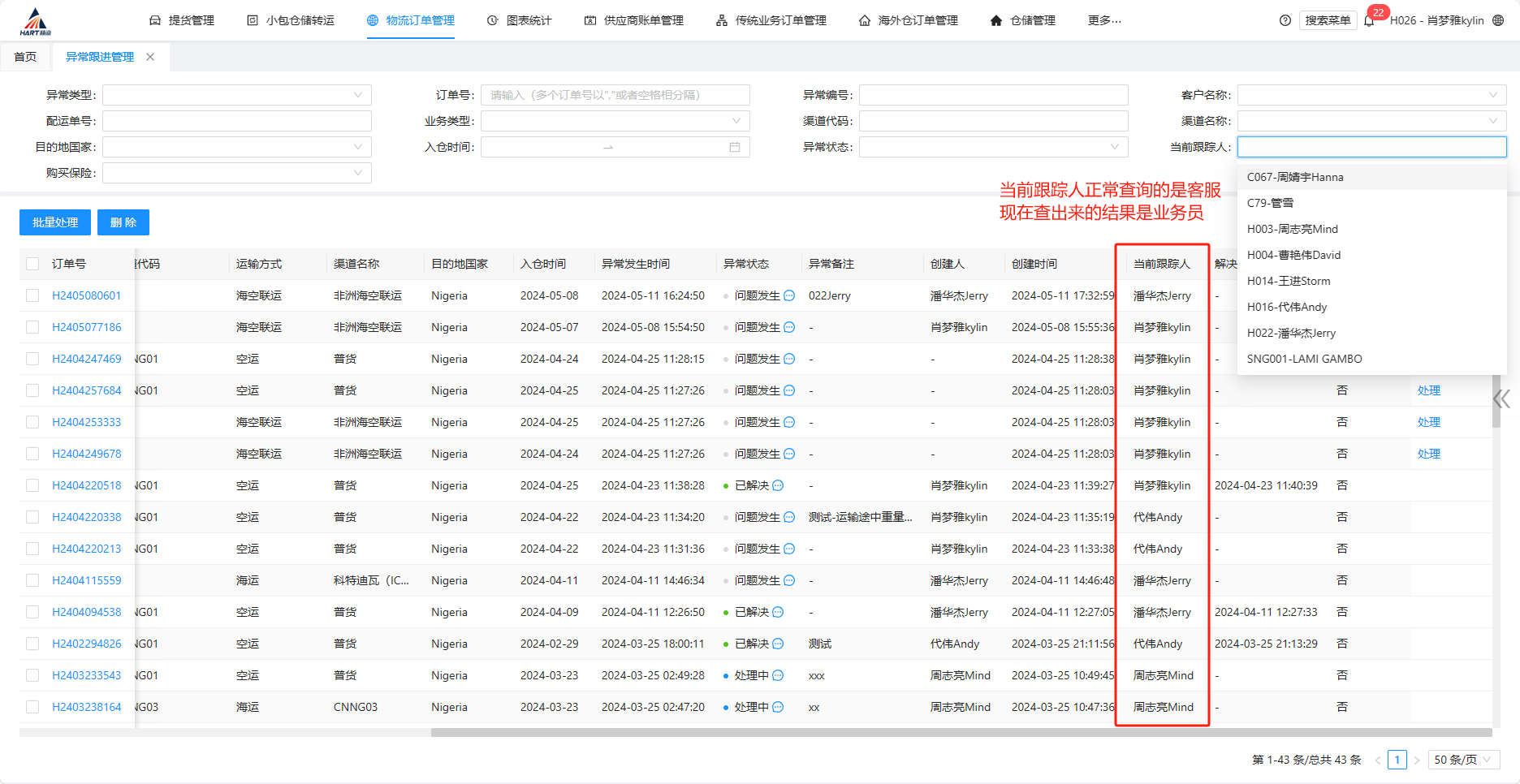
Task: Expand the collapsed side panel double-arrow
Action: (1501, 398)
